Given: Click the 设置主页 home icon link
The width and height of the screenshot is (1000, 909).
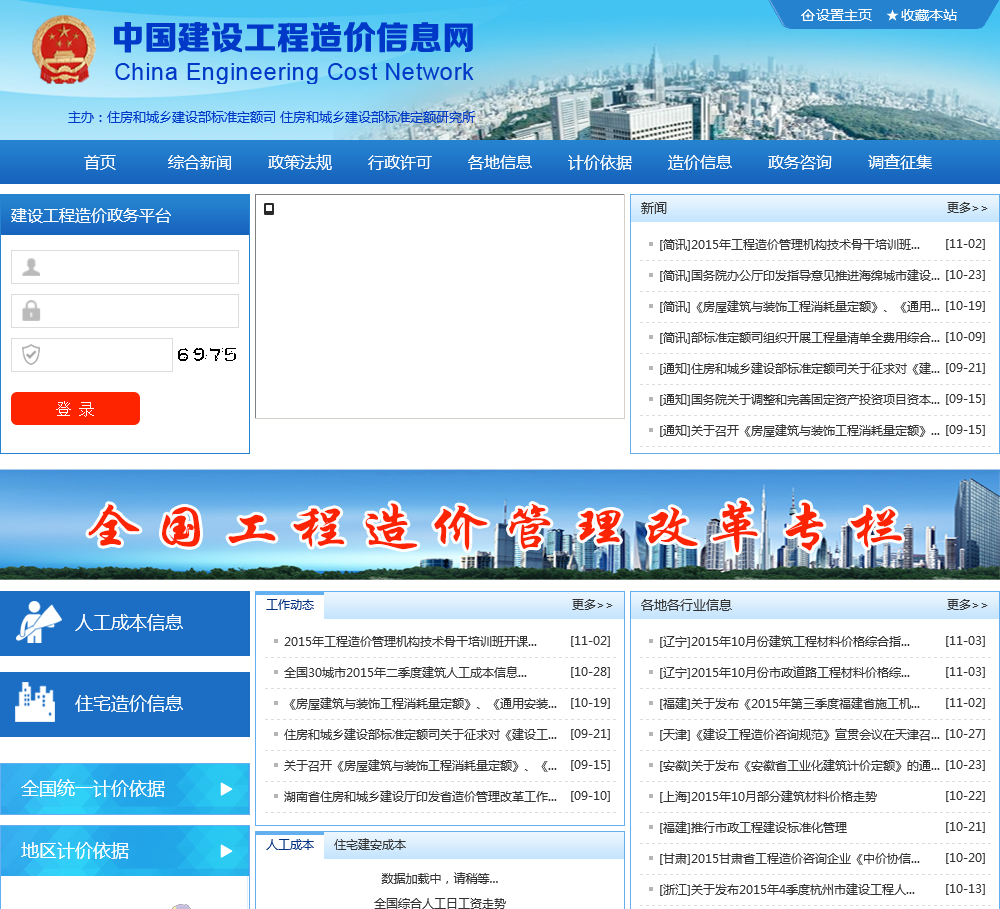Looking at the screenshot, I should [836, 15].
